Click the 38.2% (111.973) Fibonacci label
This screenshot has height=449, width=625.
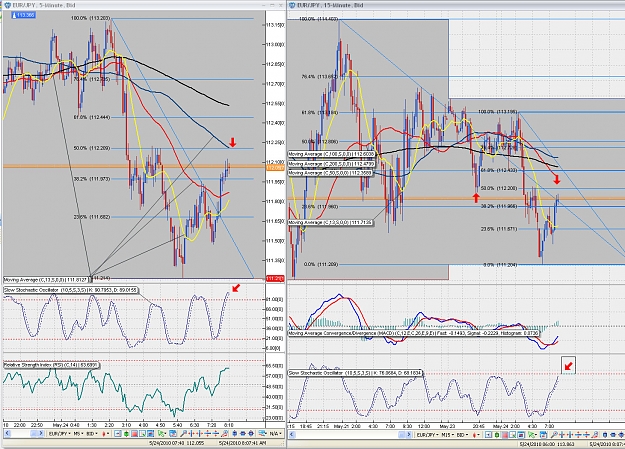click(92, 179)
